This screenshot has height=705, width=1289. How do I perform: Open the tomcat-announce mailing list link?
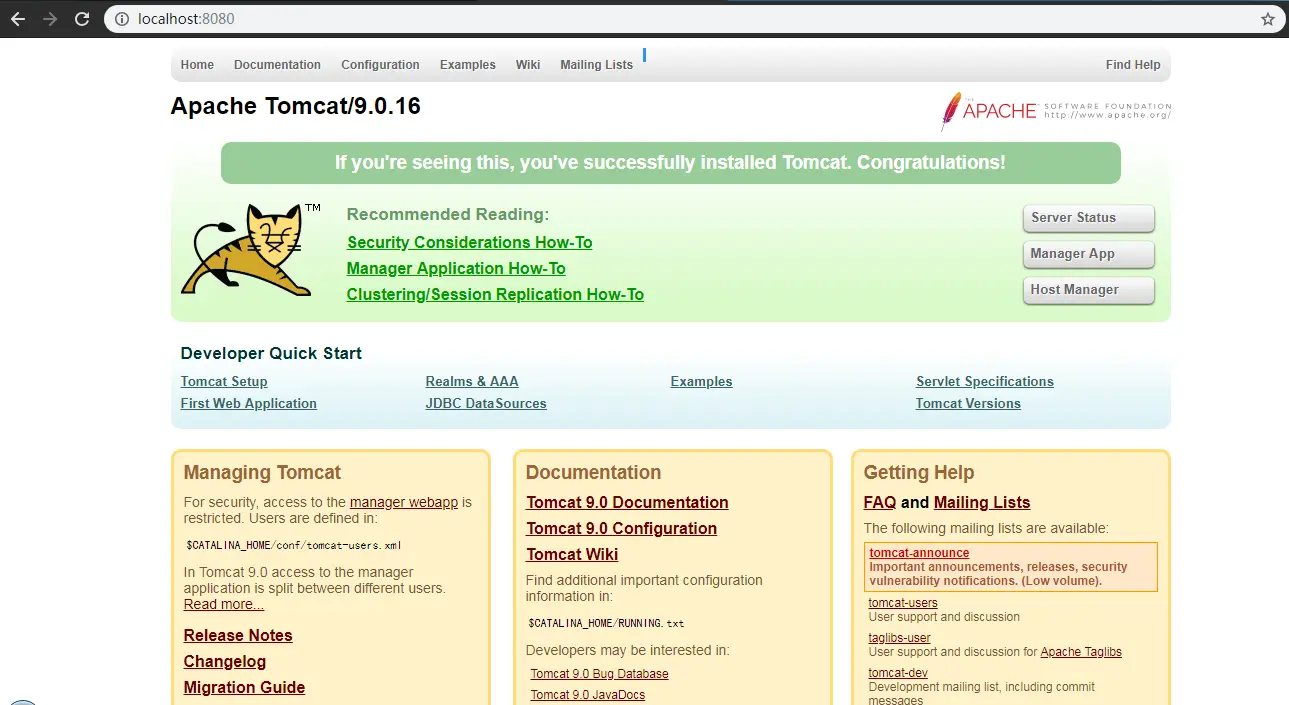pos(919,553)
